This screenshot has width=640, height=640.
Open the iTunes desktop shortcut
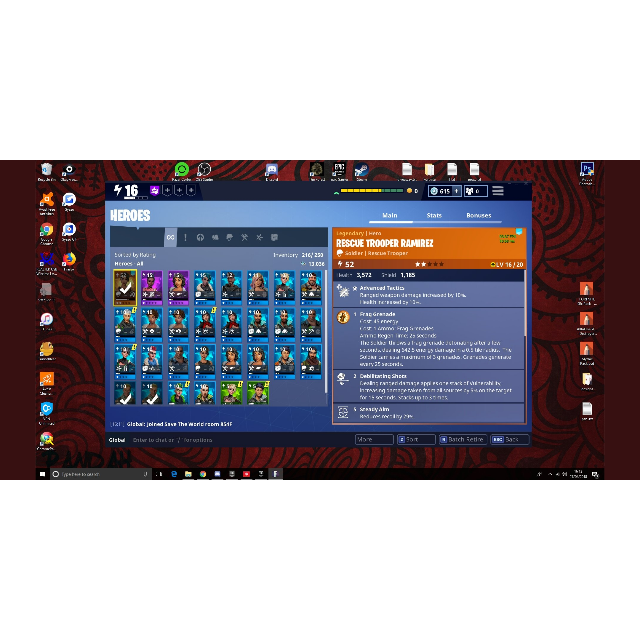[x=47, y=321]
